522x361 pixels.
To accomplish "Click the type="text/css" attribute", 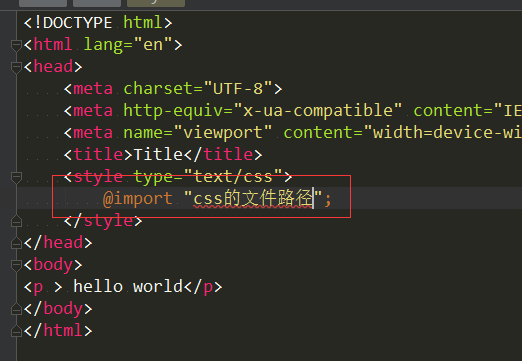I will 208,177.
